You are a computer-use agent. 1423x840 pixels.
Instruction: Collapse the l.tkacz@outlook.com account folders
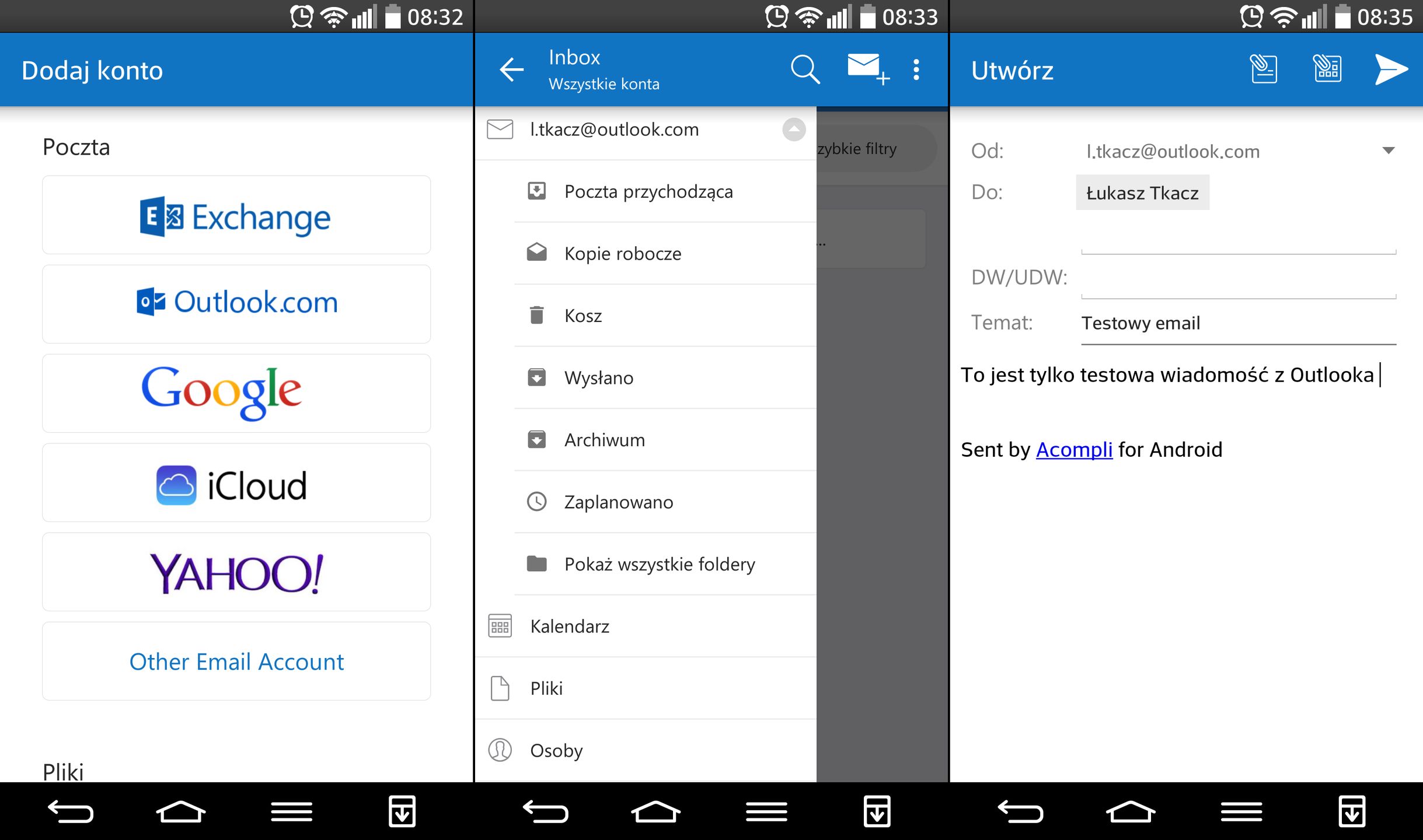[794, 129]
